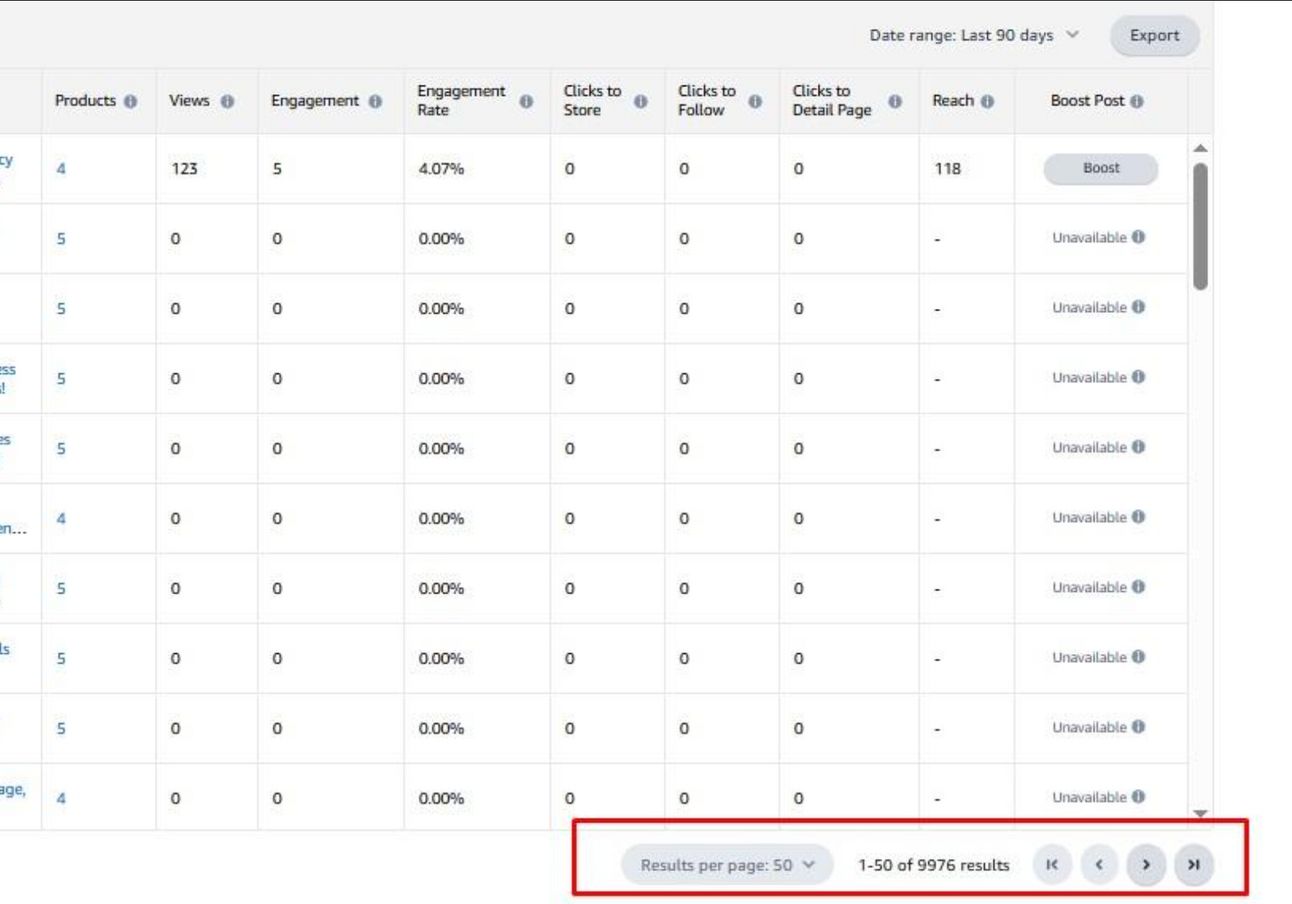Image resolution: width=1292 pixels, height=904 pixels.
Task: Click the vertical scrollbar thumb
Action: [1200, 226]
